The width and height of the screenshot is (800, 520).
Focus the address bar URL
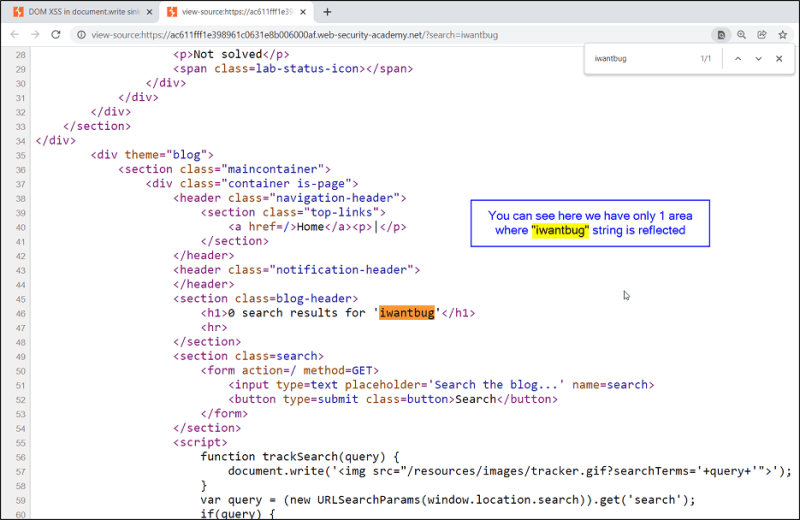(x=294, y=35)
